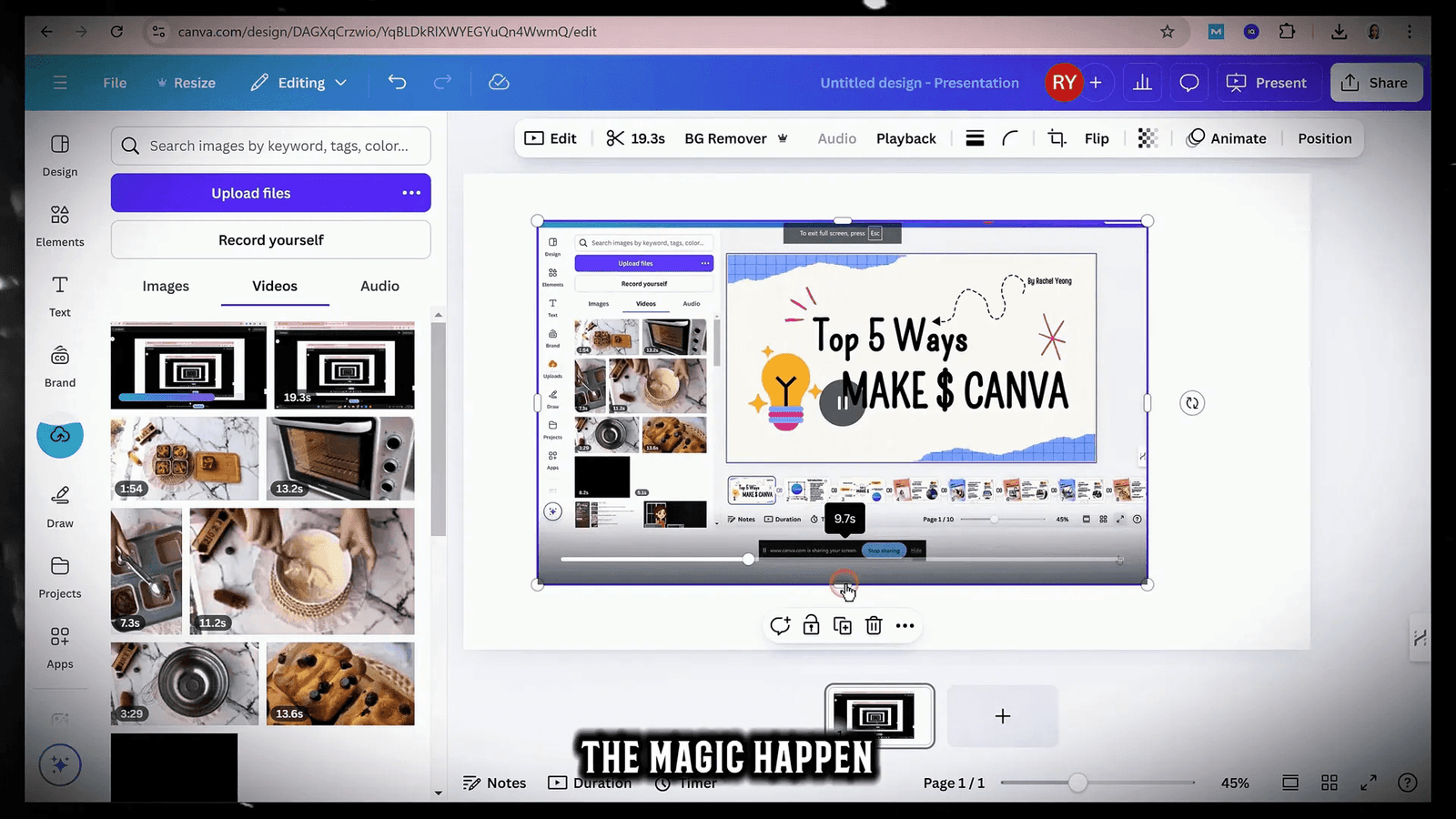Click the Magic sparkle assistant button
Screen dimensions: 1456x819
coord(60,765)
